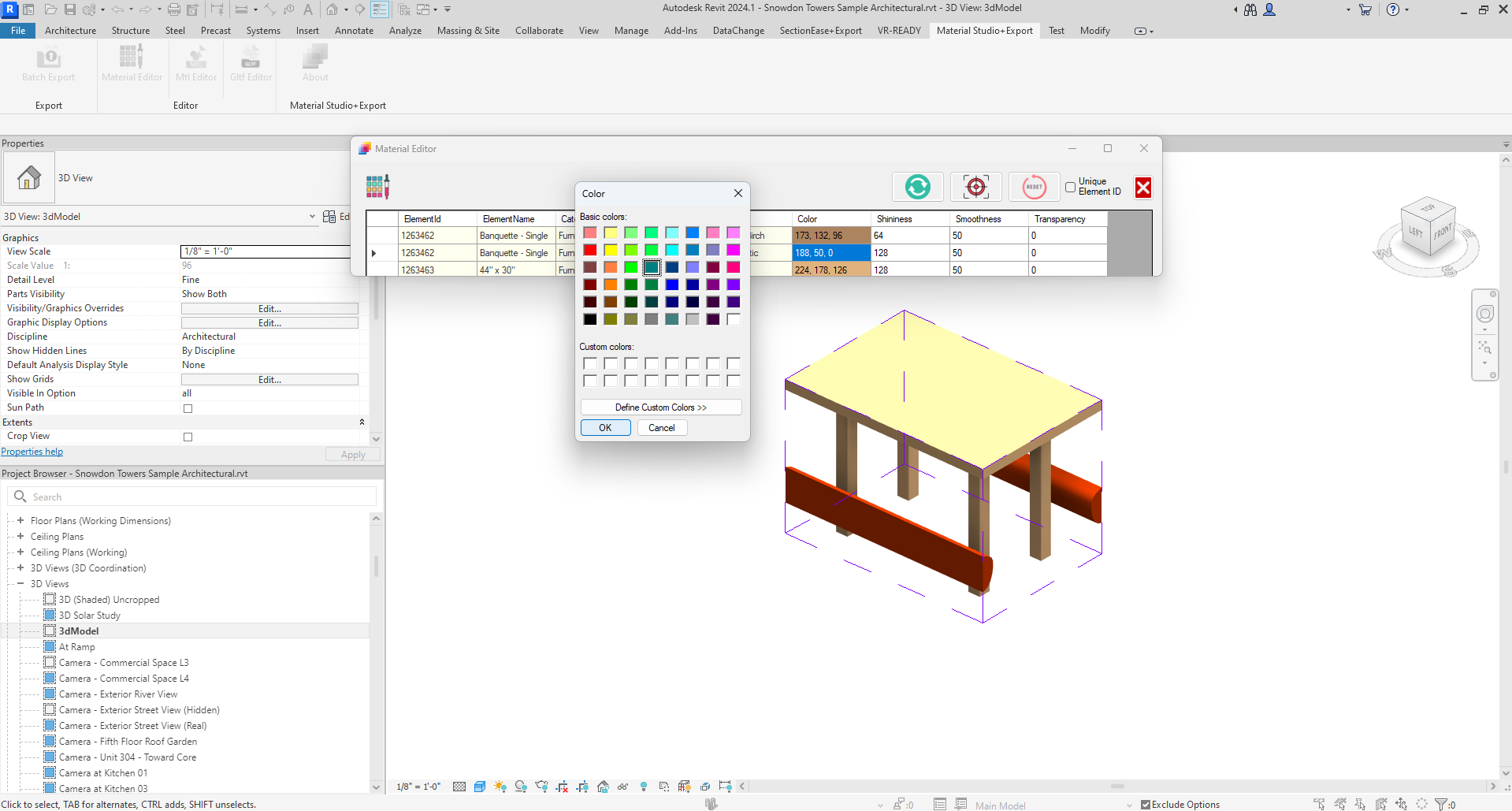
Task: Expand 3D Views (3D Coordination) node
Action: pos(20,567)
